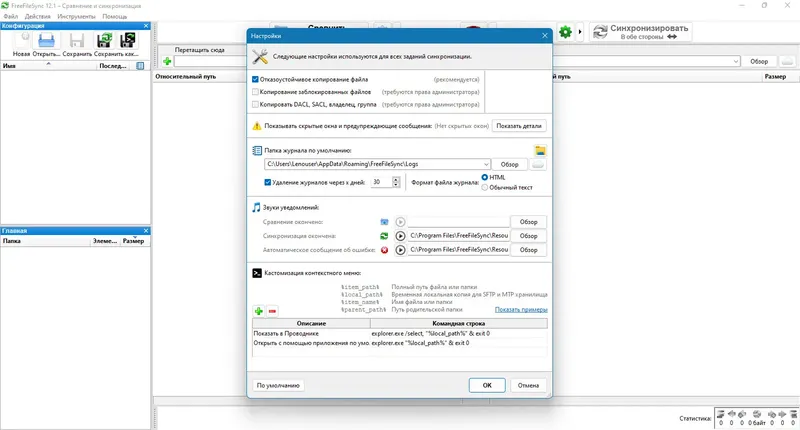800x430 pixels.
Task: Click the Открыть configuration icon
Action: 46,40
